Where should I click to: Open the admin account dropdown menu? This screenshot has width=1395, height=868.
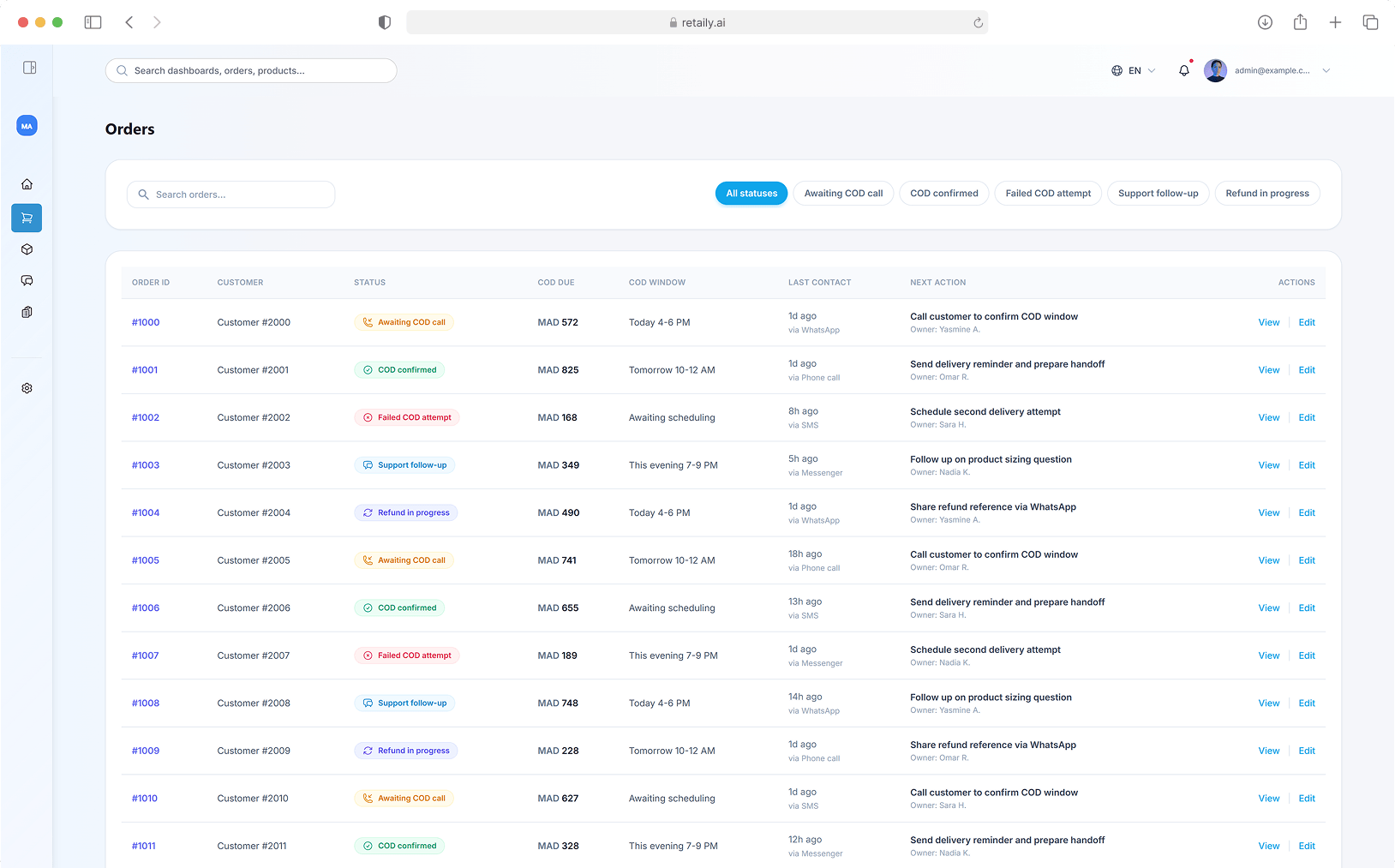tap(1325, 71)
